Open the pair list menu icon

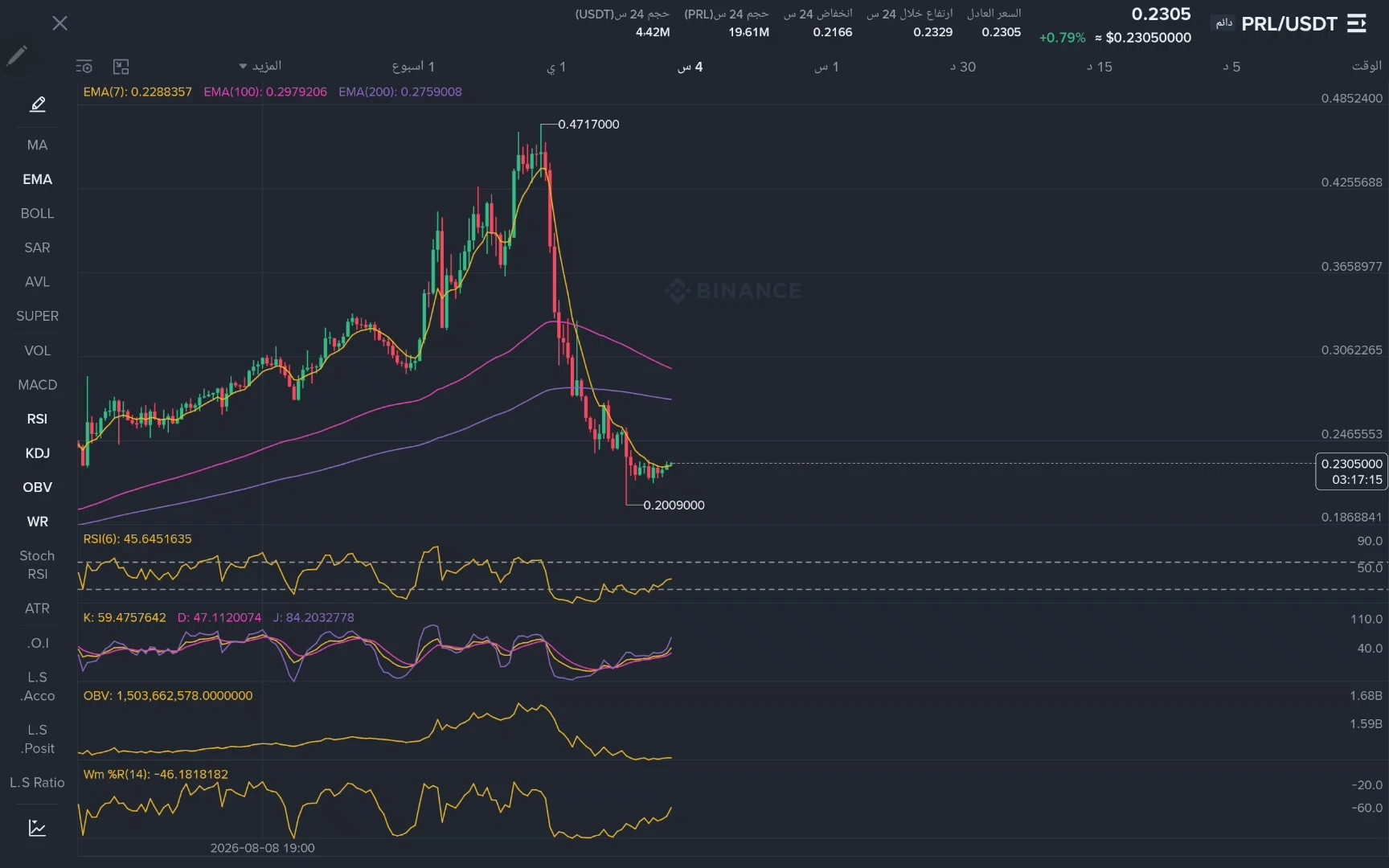point(1357,23)
